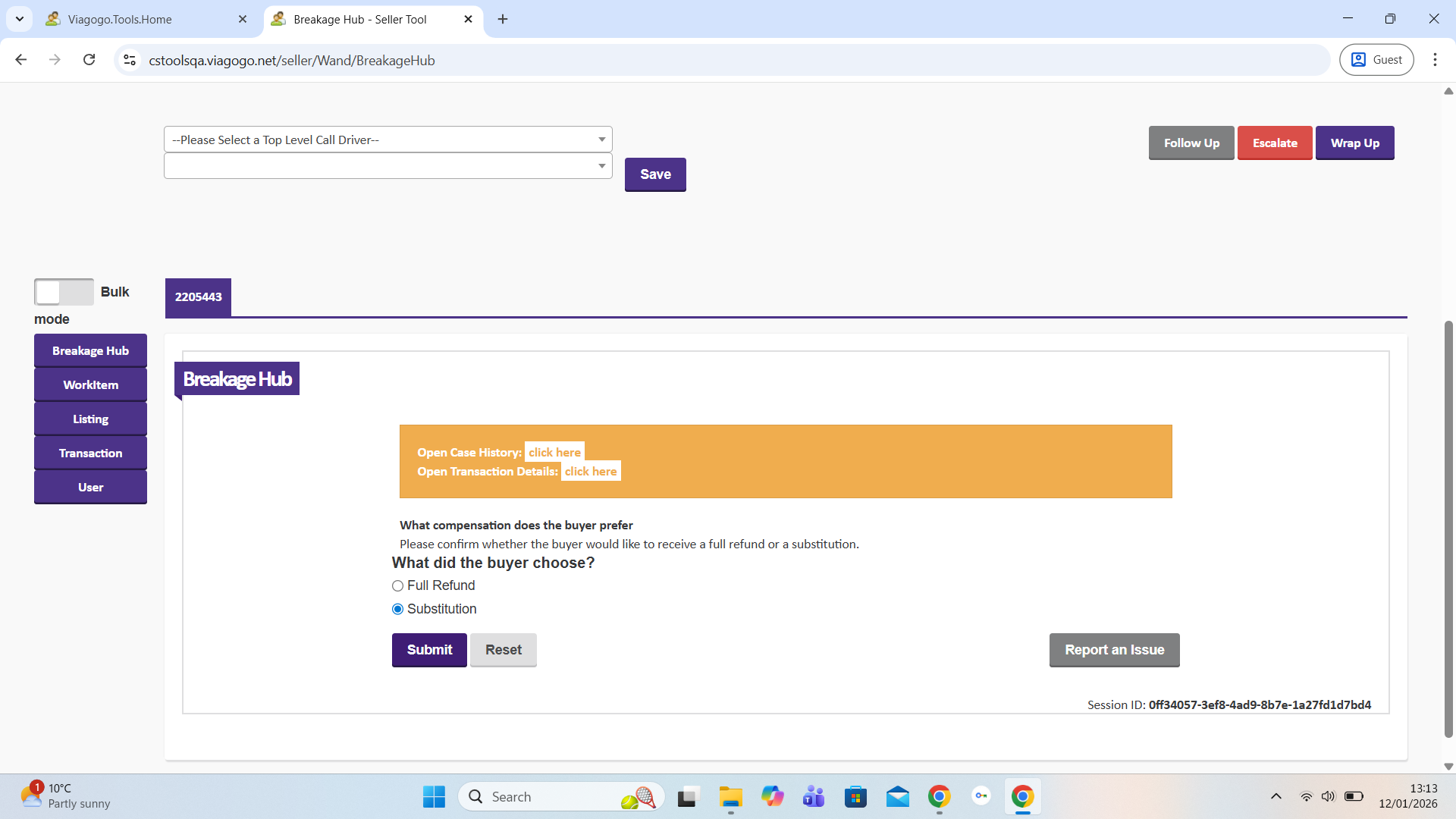Open the second empty call driver dropdown
Viewport: 1456px width, 819px height.
pos(388,166)
